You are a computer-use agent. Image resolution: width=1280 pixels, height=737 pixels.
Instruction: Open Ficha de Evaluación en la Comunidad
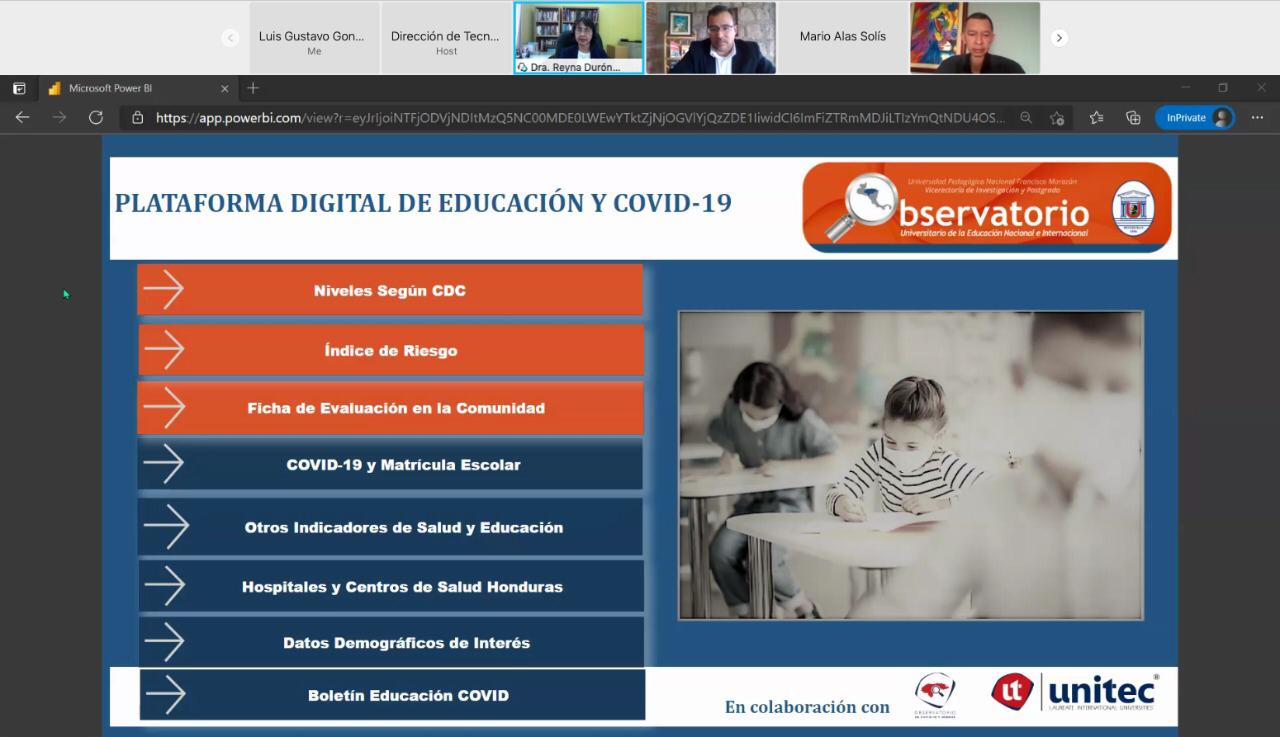pos(390,408)
